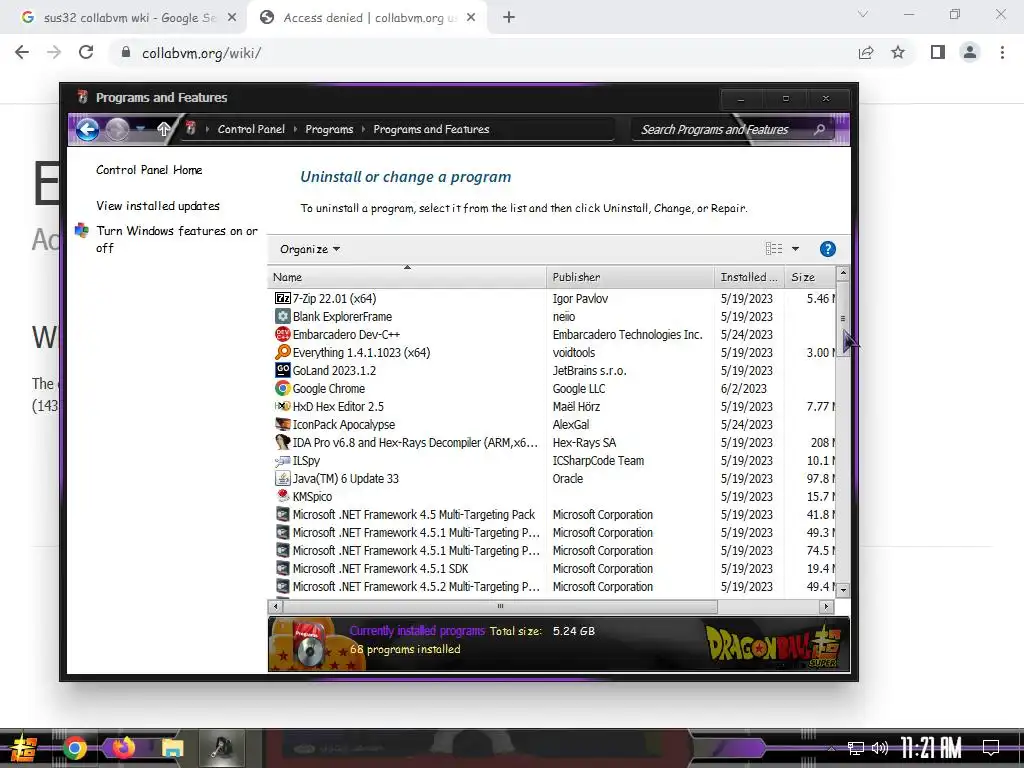Click the volume icon in system tray
Viewport: 1024px width, 768px height.
click(x=880, y=748)
